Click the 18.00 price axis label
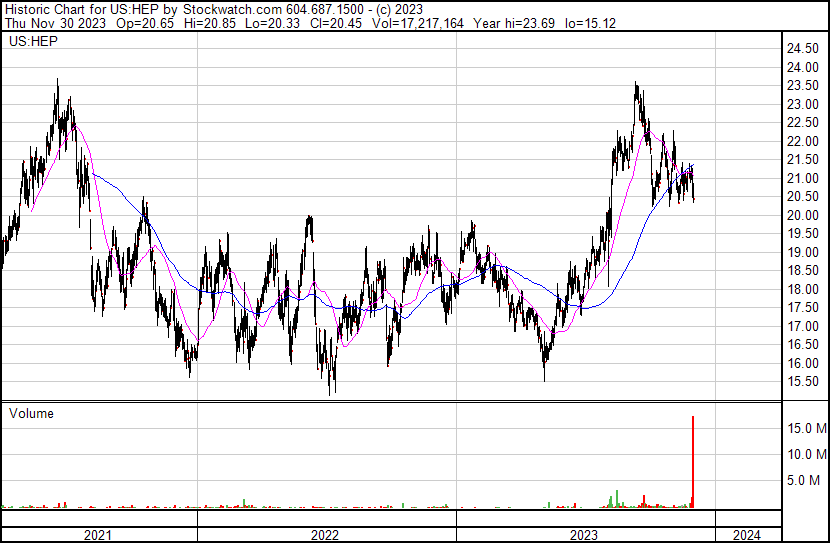 [803, 289]
